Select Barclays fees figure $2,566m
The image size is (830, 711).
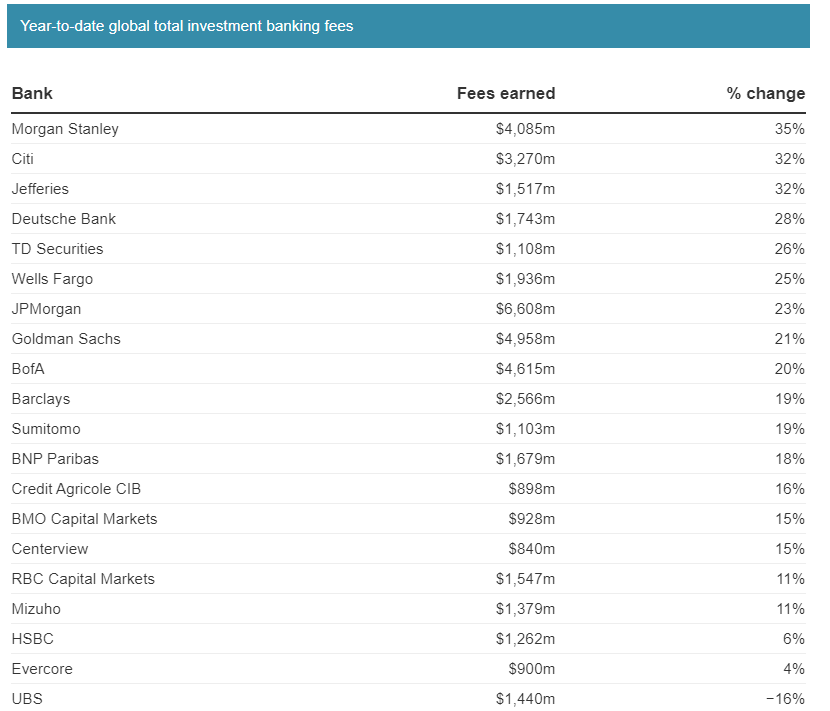525,399
